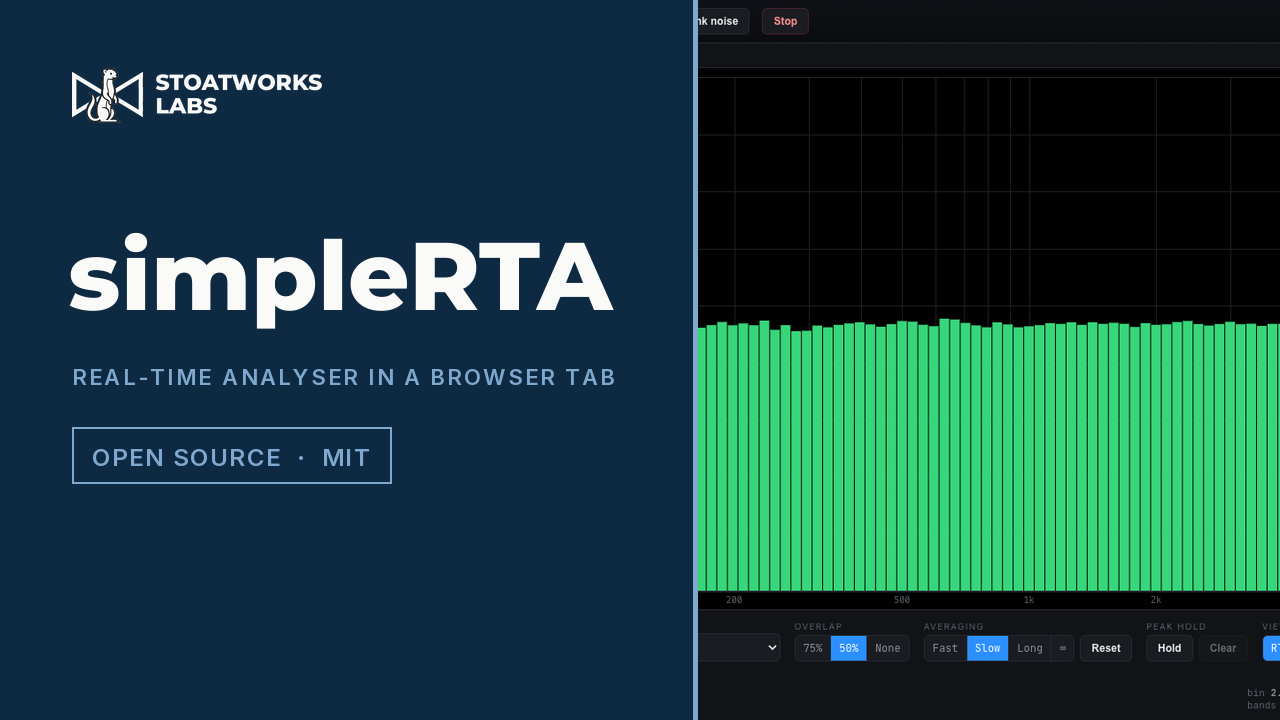
Task: Click the 200 frequency axis label
Action: (734, 600)
